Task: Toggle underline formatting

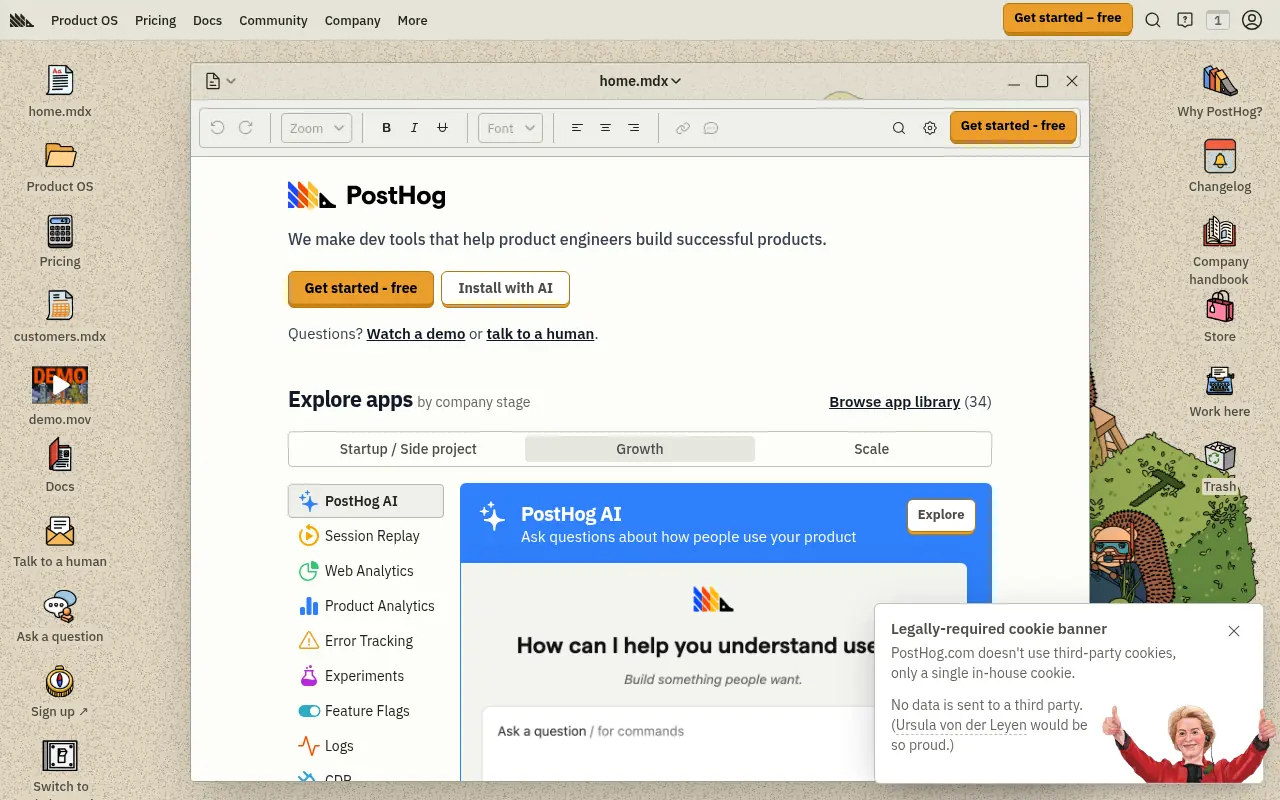Action: (442, 127)
